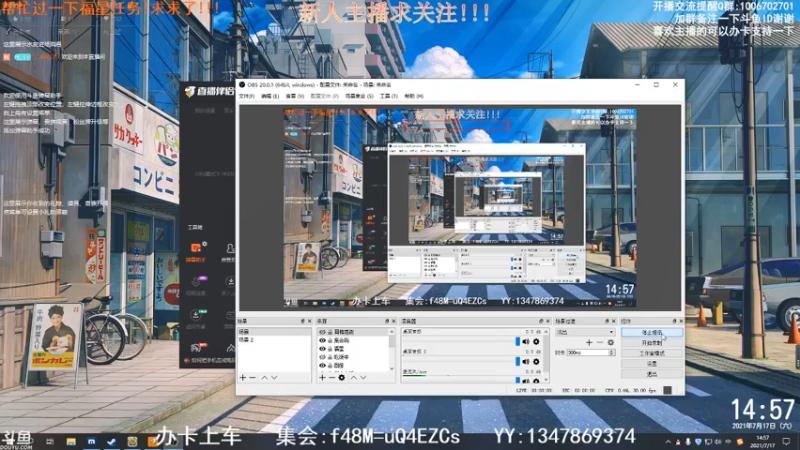800x450 pixels.
Task: Toggle visibility eye of second source row
Action: pos(322,340)
